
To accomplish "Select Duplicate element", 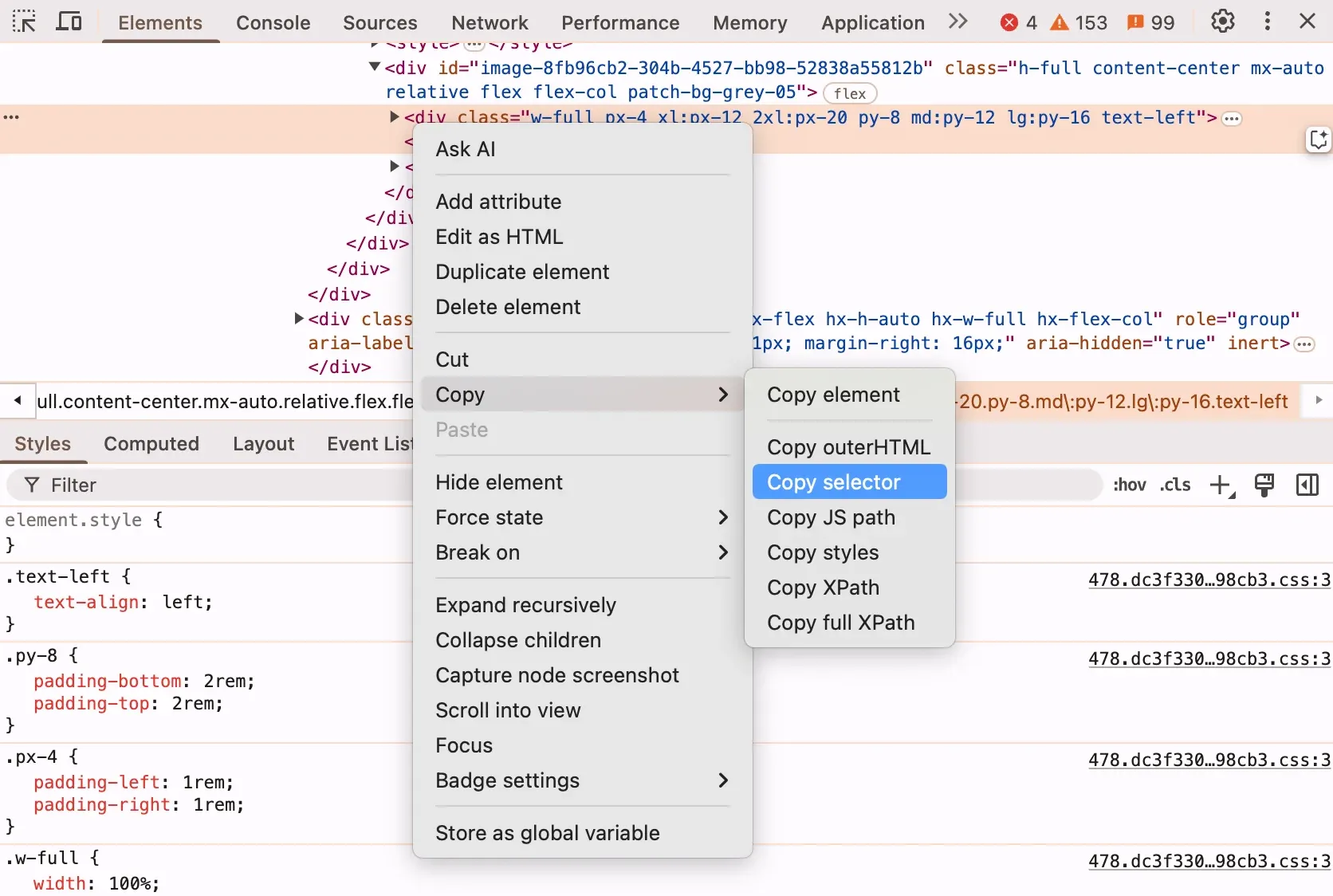I will (583, 272).
